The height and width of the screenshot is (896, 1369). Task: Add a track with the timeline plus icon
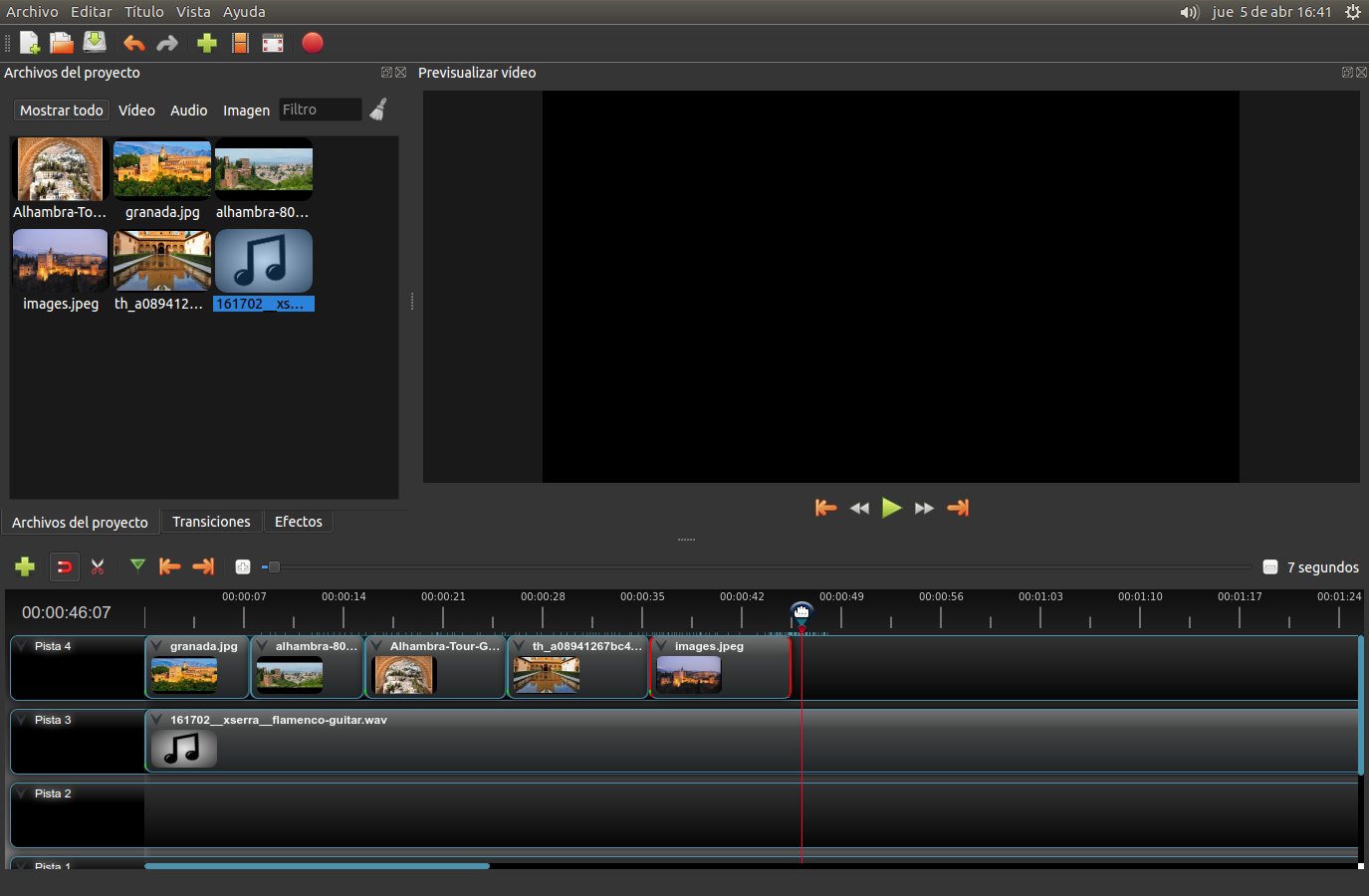click(x=25, y=566)
